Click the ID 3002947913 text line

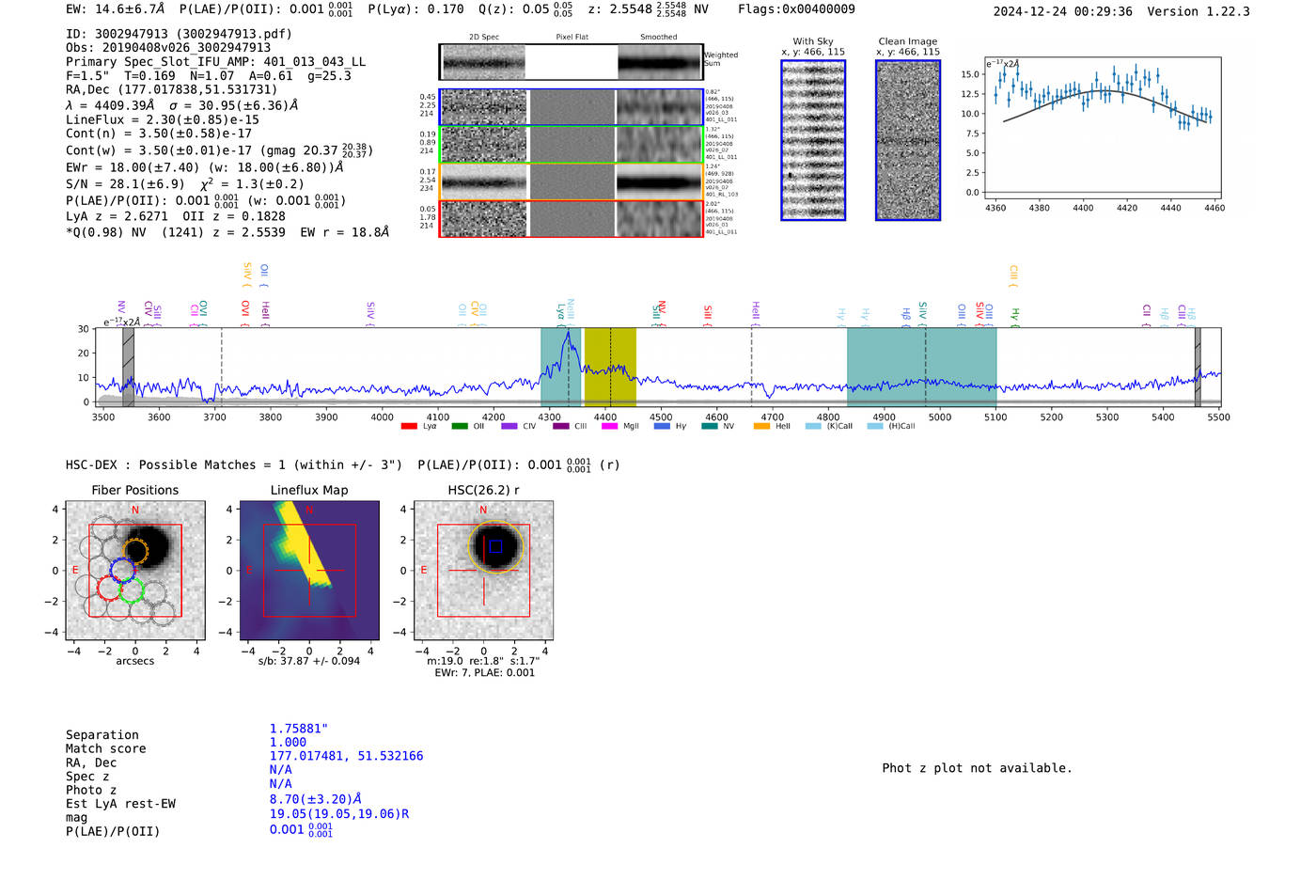pyautogui.click(x=179, y=34)
